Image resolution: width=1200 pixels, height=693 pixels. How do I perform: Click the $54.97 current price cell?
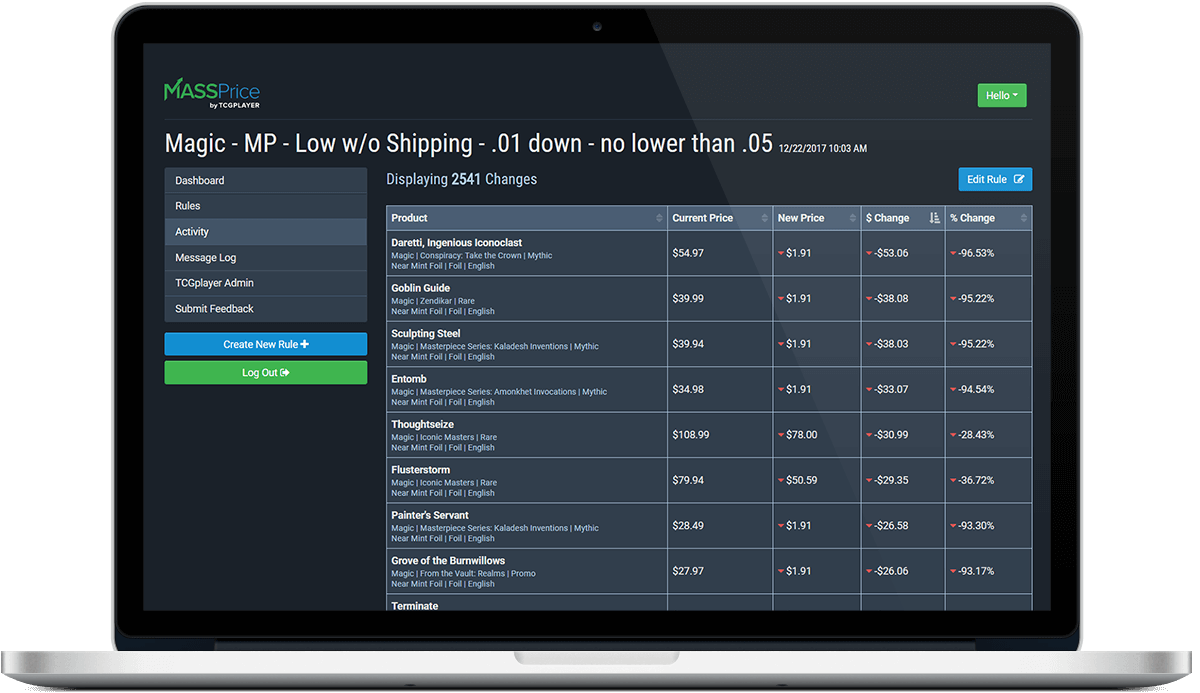(x=720, y=253)
